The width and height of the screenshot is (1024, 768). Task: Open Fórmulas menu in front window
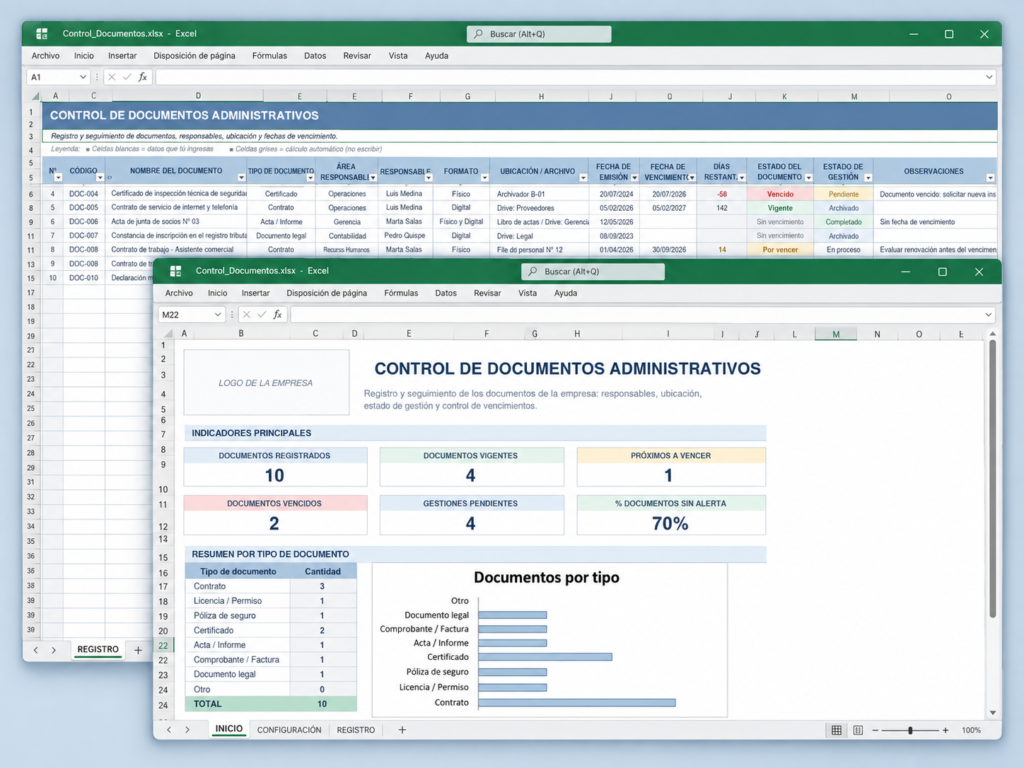pos(401,293)
